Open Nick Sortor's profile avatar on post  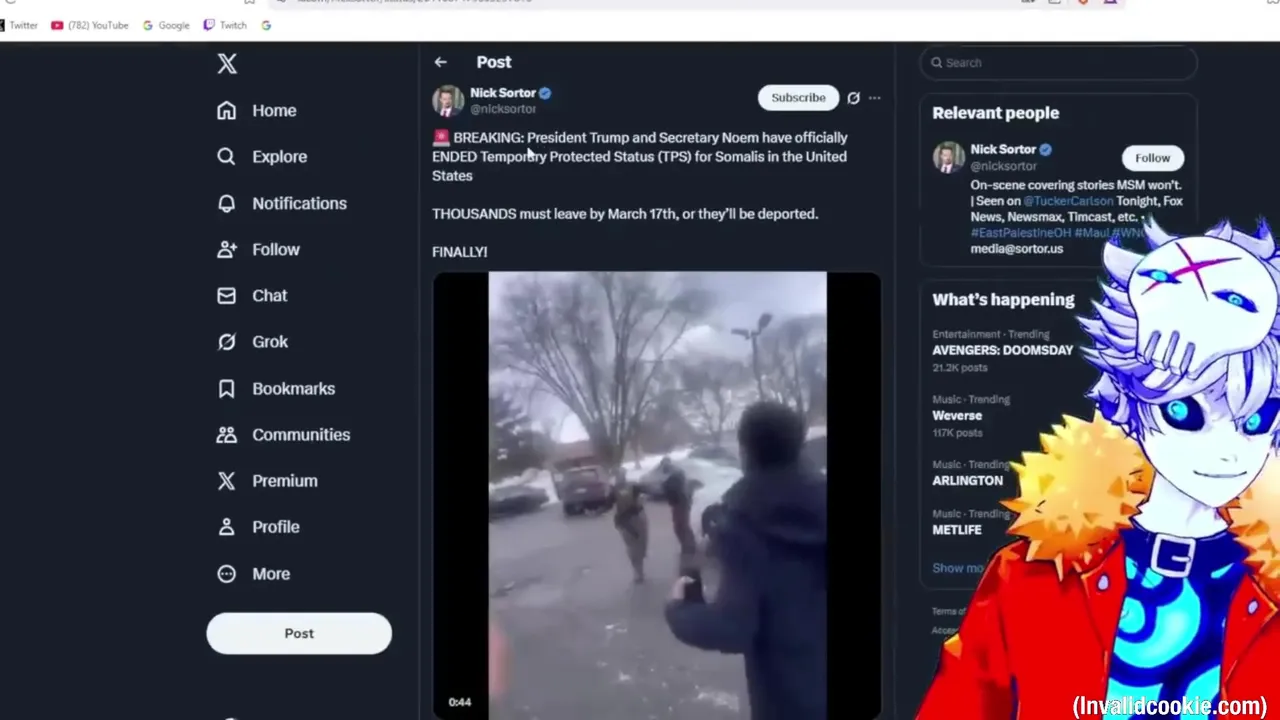click(448, 101)
